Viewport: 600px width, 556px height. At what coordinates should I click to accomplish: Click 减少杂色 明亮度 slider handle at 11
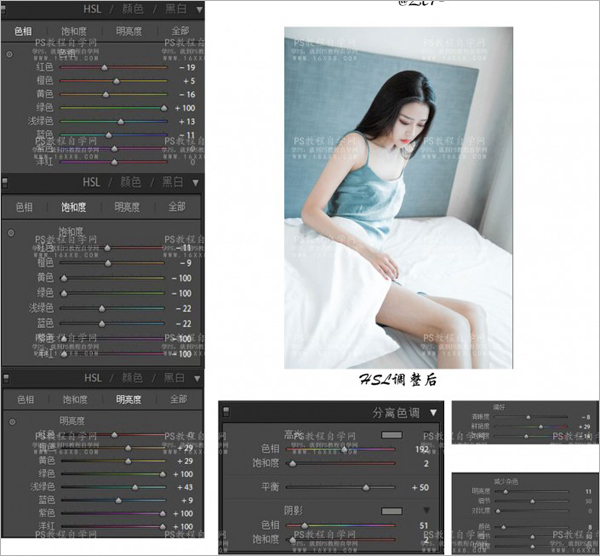[505, 492]
